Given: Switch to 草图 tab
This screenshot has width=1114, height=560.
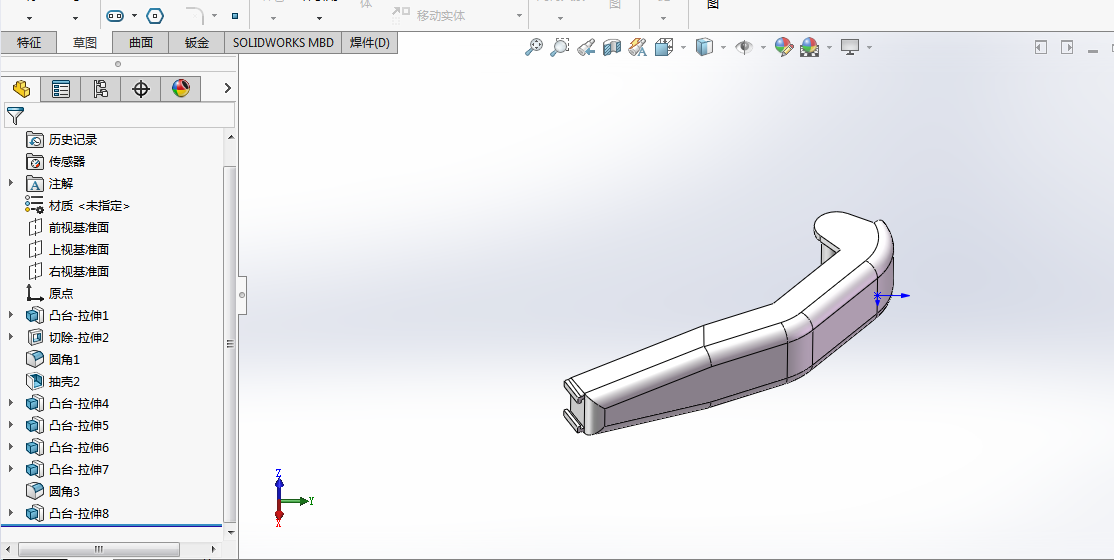Looking at the screenshot, I should (85, 43).
